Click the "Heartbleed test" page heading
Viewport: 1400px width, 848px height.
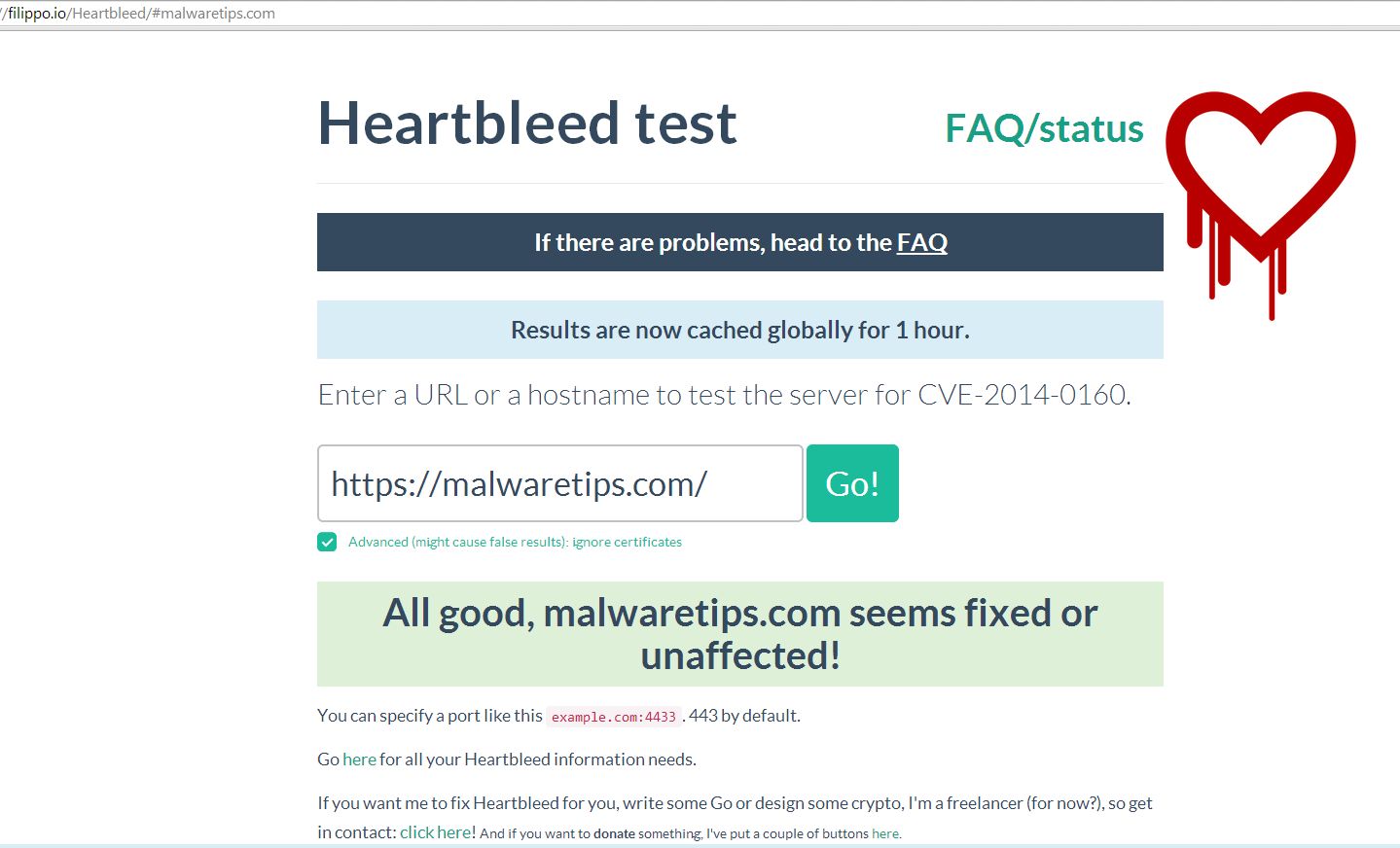(527, 124)
